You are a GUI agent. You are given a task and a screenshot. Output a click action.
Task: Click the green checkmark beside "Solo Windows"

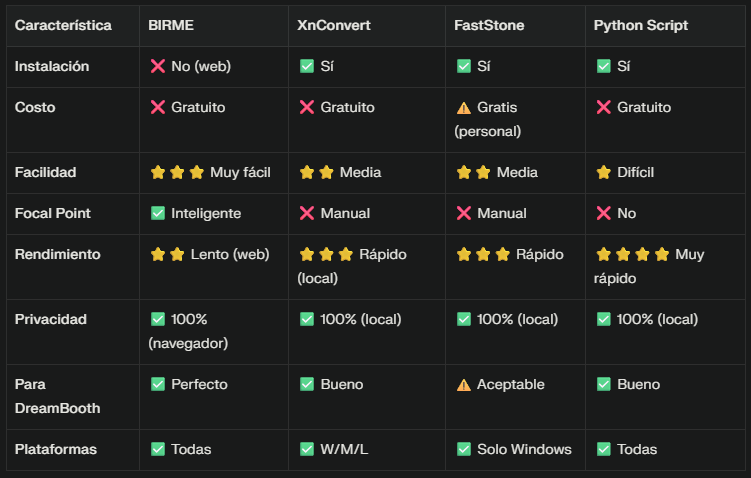463,449
